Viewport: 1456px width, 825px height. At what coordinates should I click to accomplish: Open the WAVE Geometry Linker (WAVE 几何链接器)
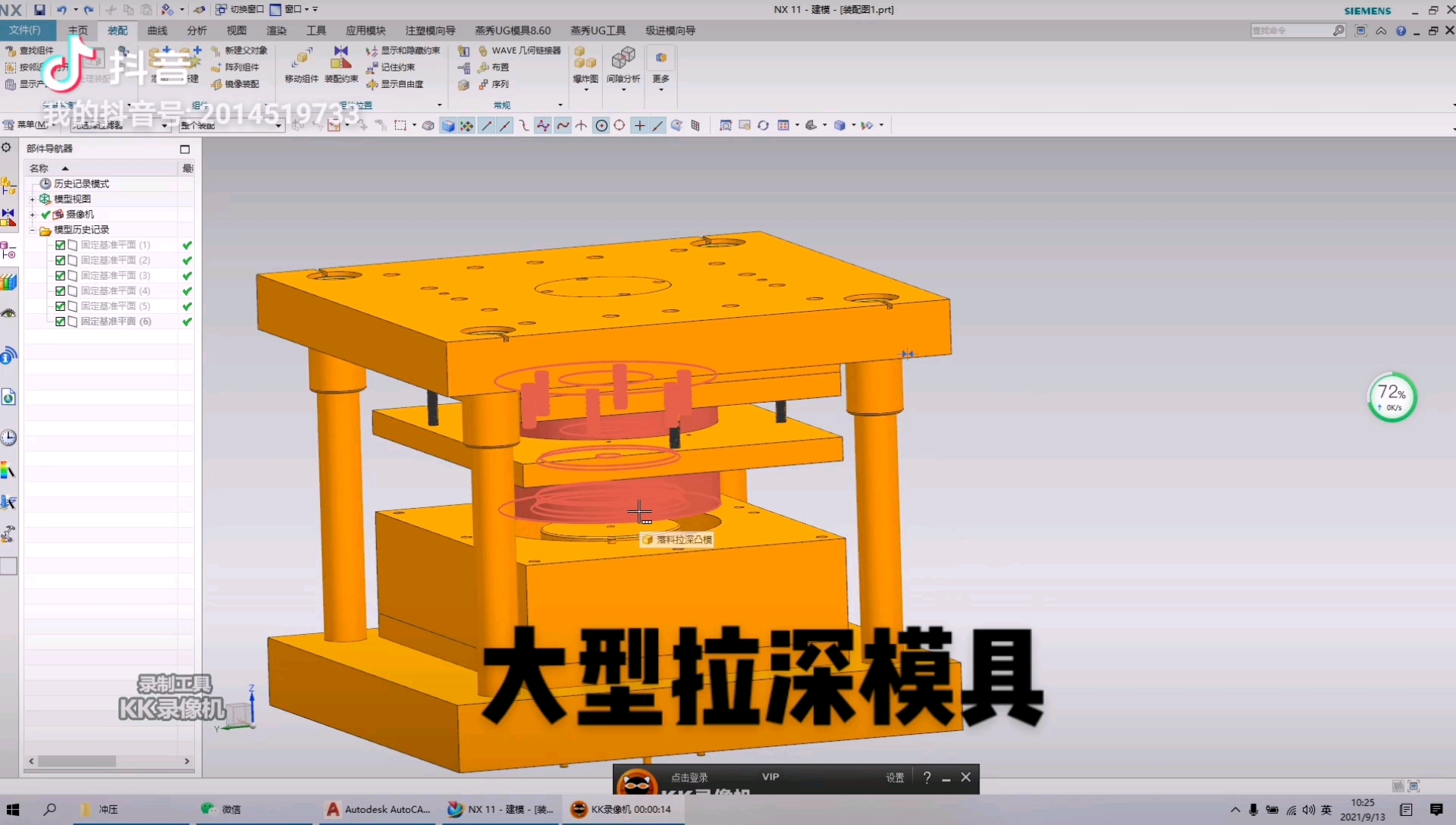click(x=519, y=51)
